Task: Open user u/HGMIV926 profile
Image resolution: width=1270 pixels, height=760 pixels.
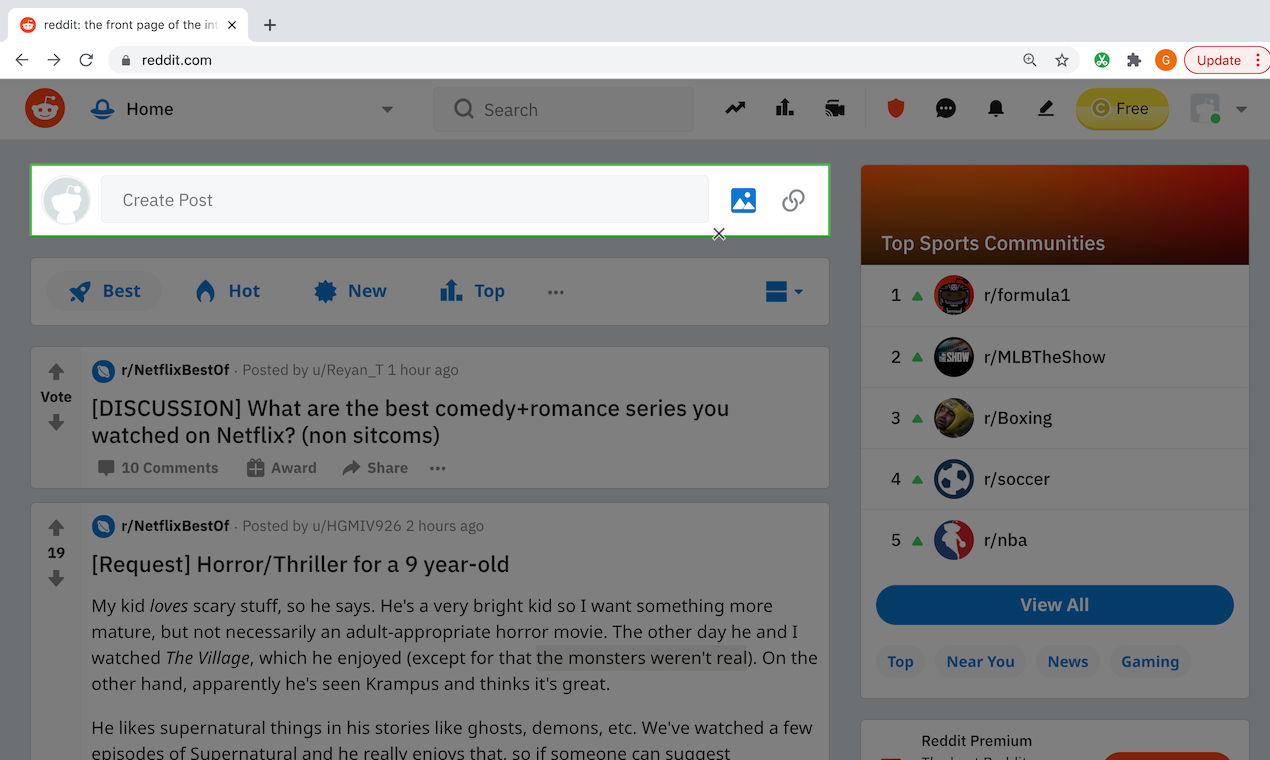Action: [x=356, y=526]
